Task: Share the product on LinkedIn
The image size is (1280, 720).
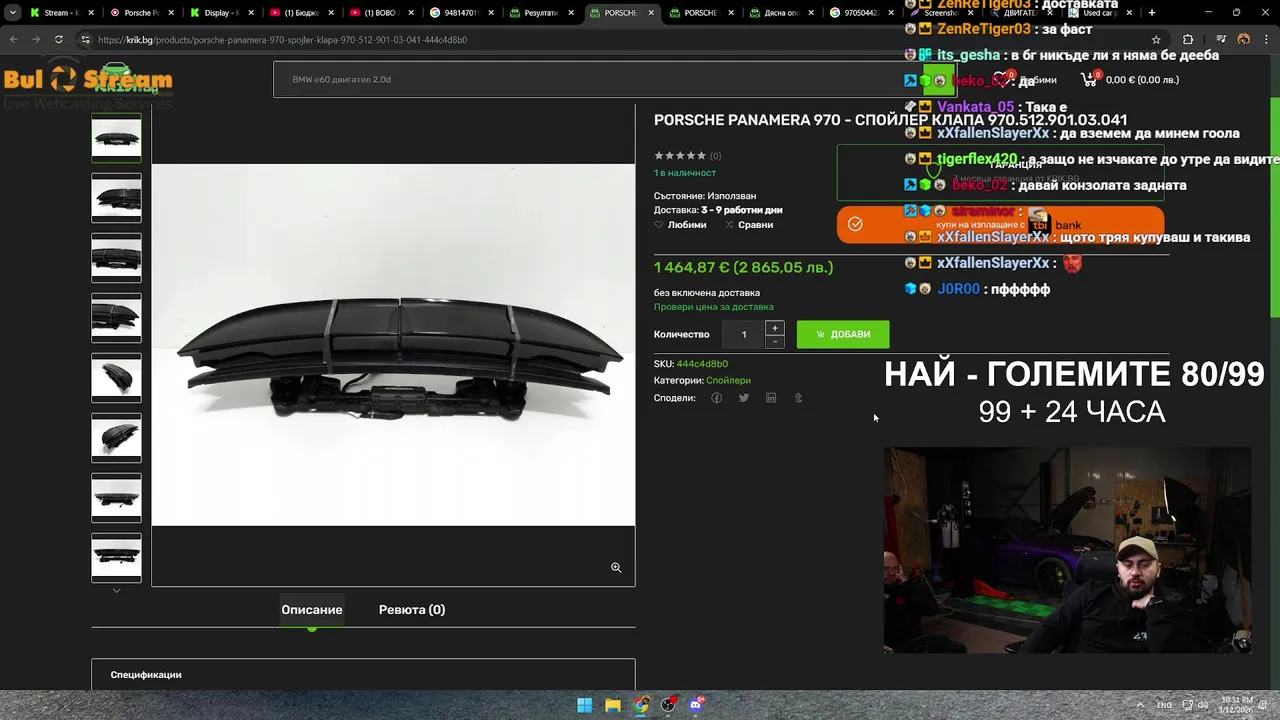Action: tap(771, 398)
